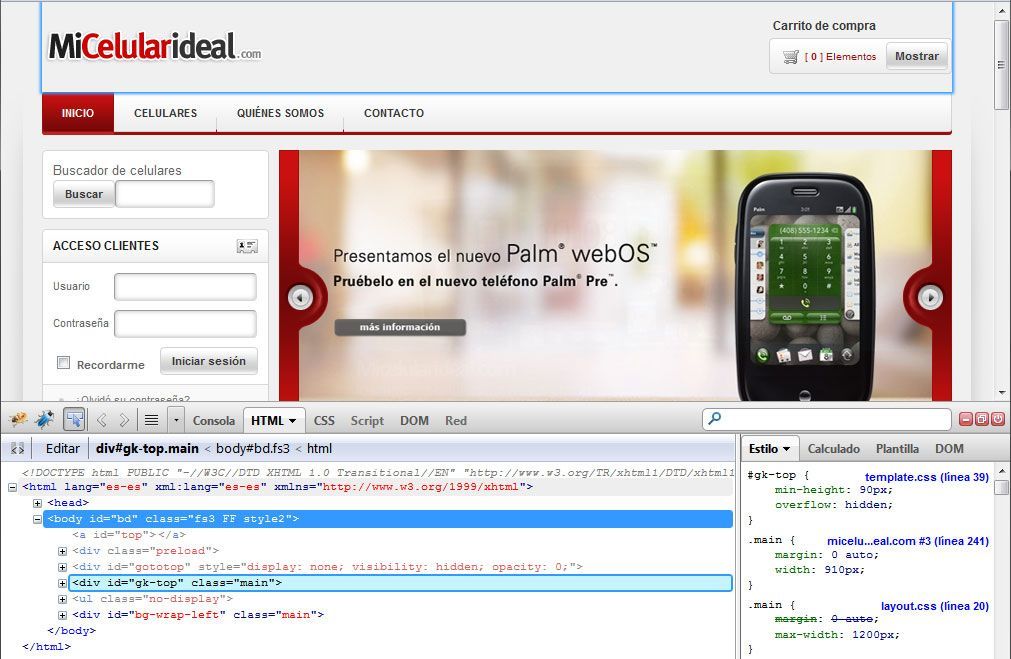Click the más información banner button

(x=400, y=328)
